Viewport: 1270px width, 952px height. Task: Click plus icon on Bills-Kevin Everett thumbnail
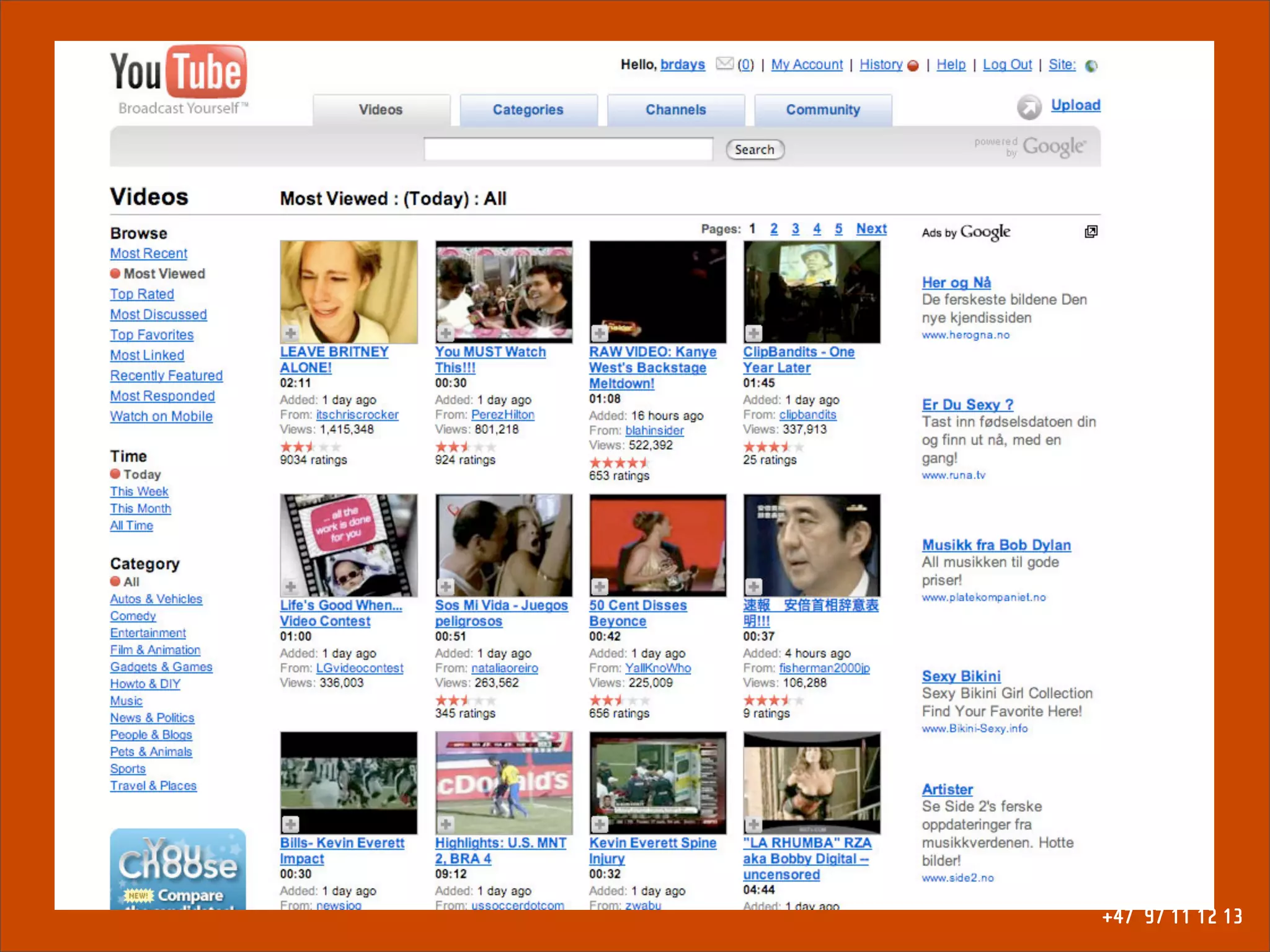tap(290, 824)
